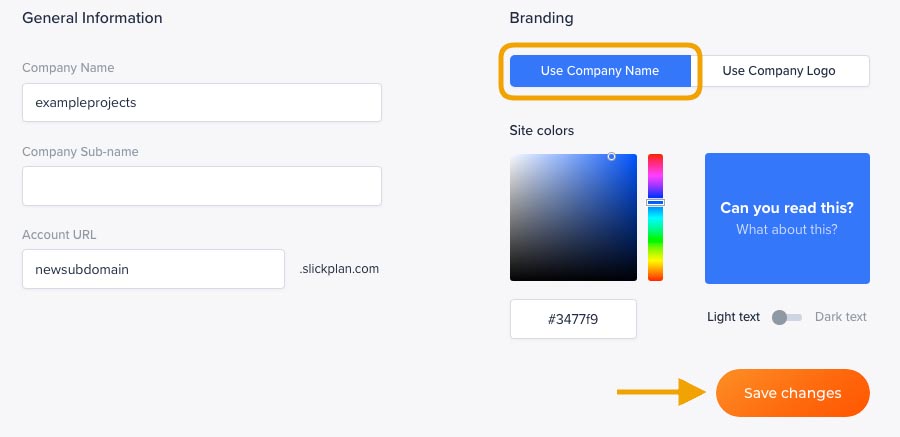
Task: Select the Use Company Name option
Action: 600,71
